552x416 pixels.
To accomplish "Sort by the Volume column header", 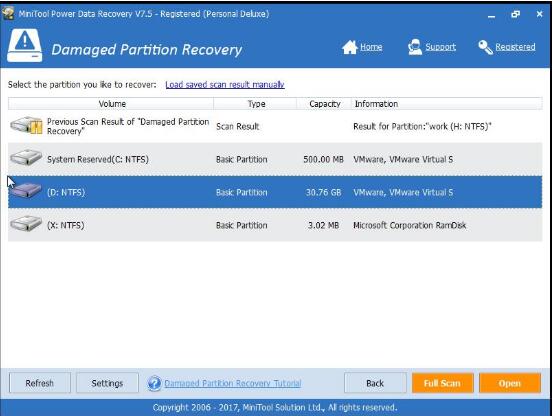I will [111, 104].
